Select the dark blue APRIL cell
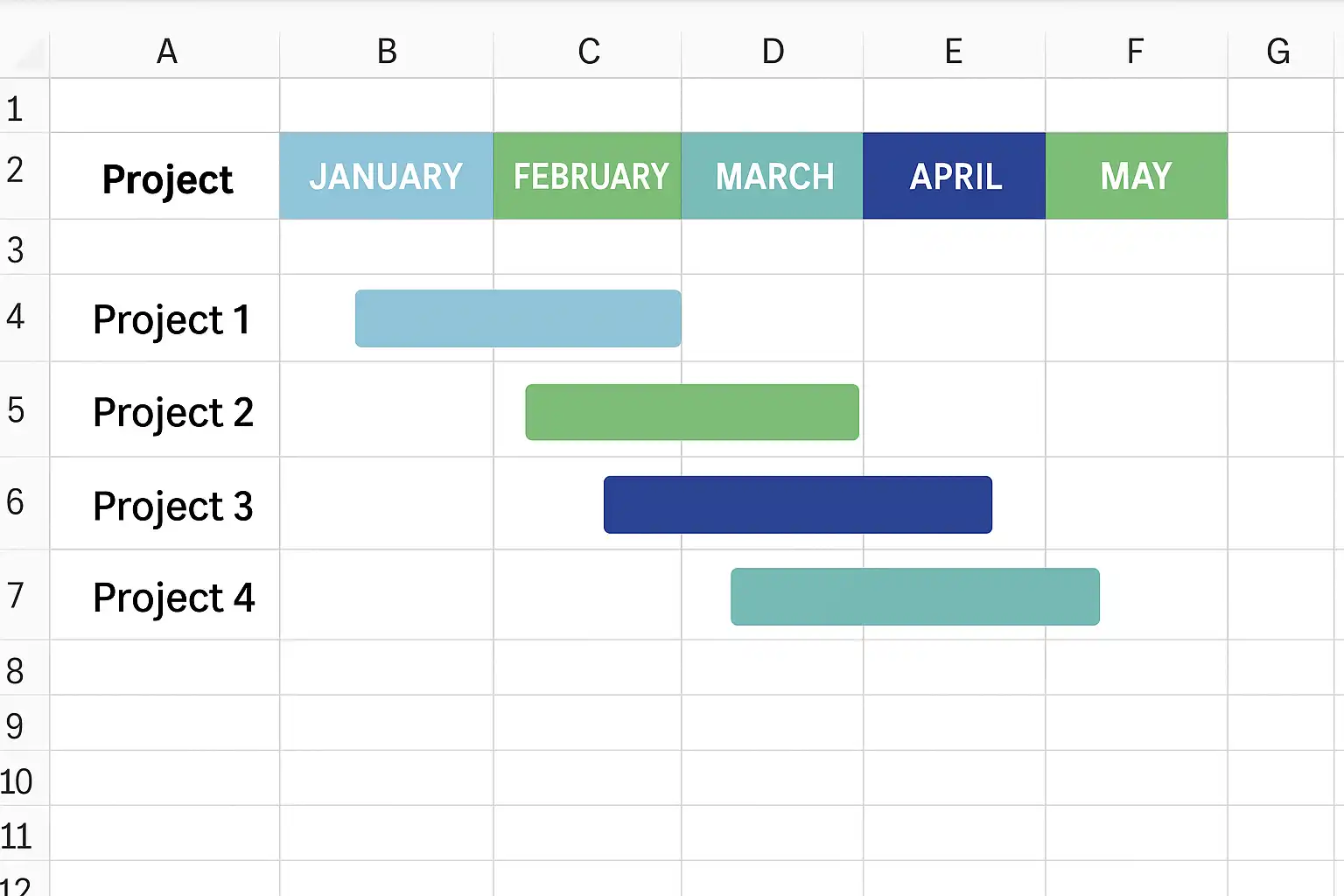The image size is (1344, 896). (955, 176)
